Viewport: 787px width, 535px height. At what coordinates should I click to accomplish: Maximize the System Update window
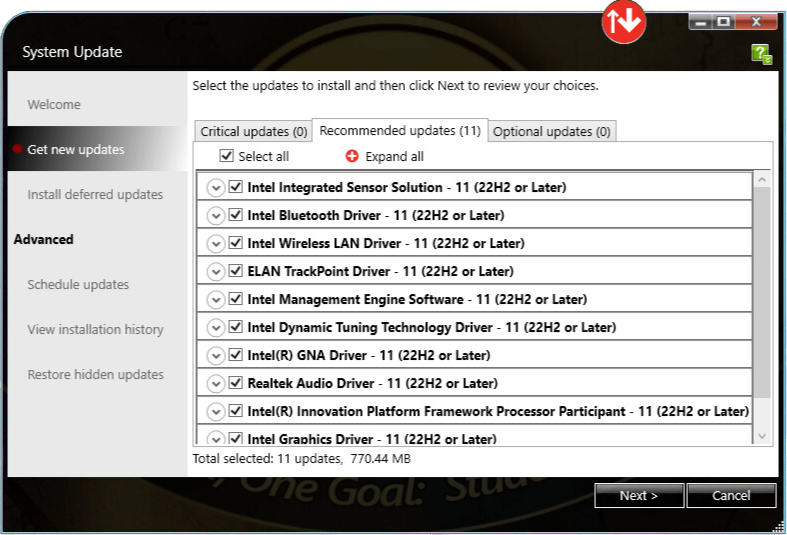coord(724,22)
